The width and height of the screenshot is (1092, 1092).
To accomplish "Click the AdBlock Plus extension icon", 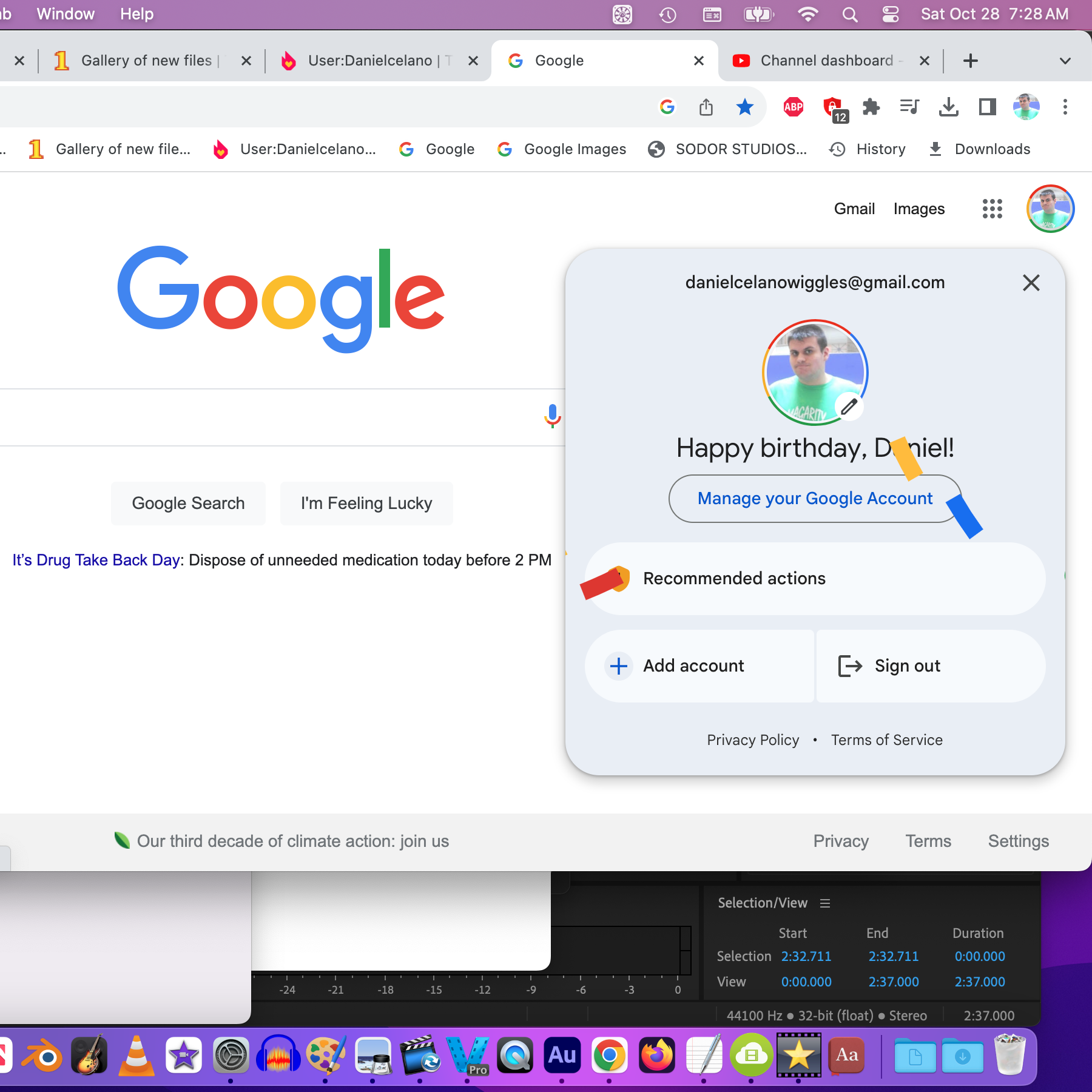I will 793,107.
